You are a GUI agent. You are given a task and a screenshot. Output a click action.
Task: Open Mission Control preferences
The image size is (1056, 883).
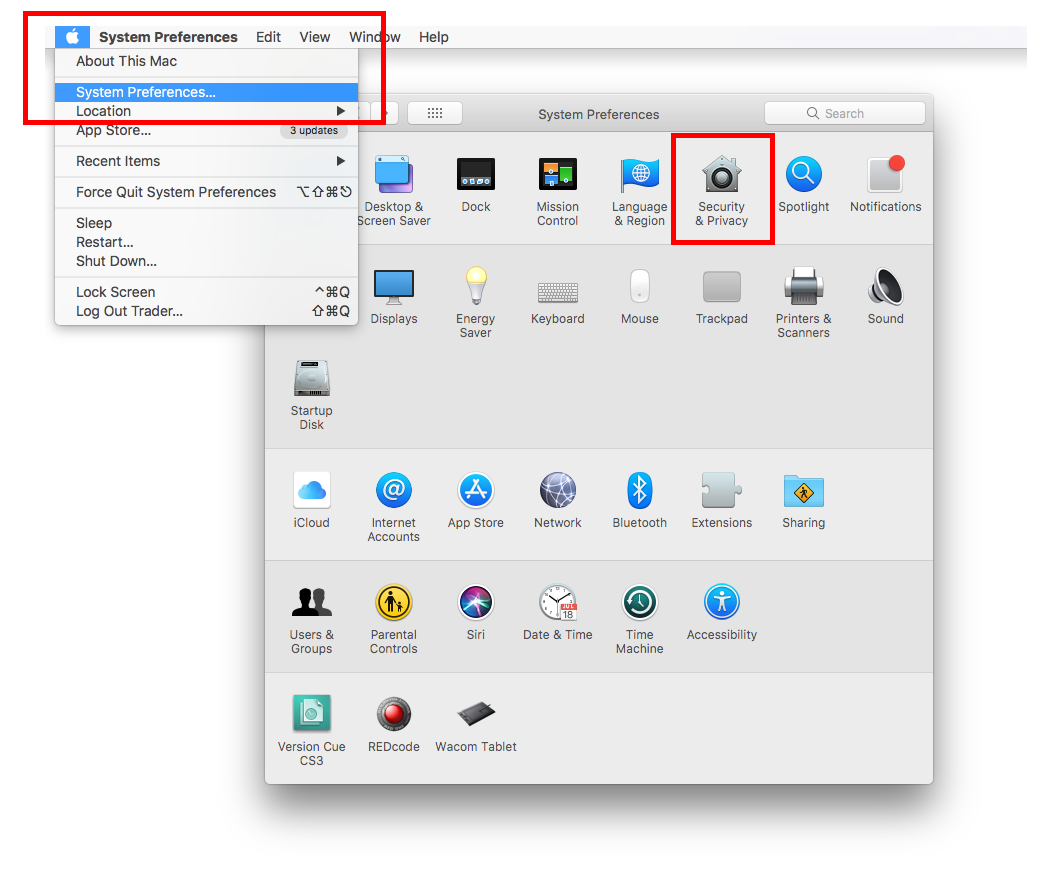(x=558, y=191)
